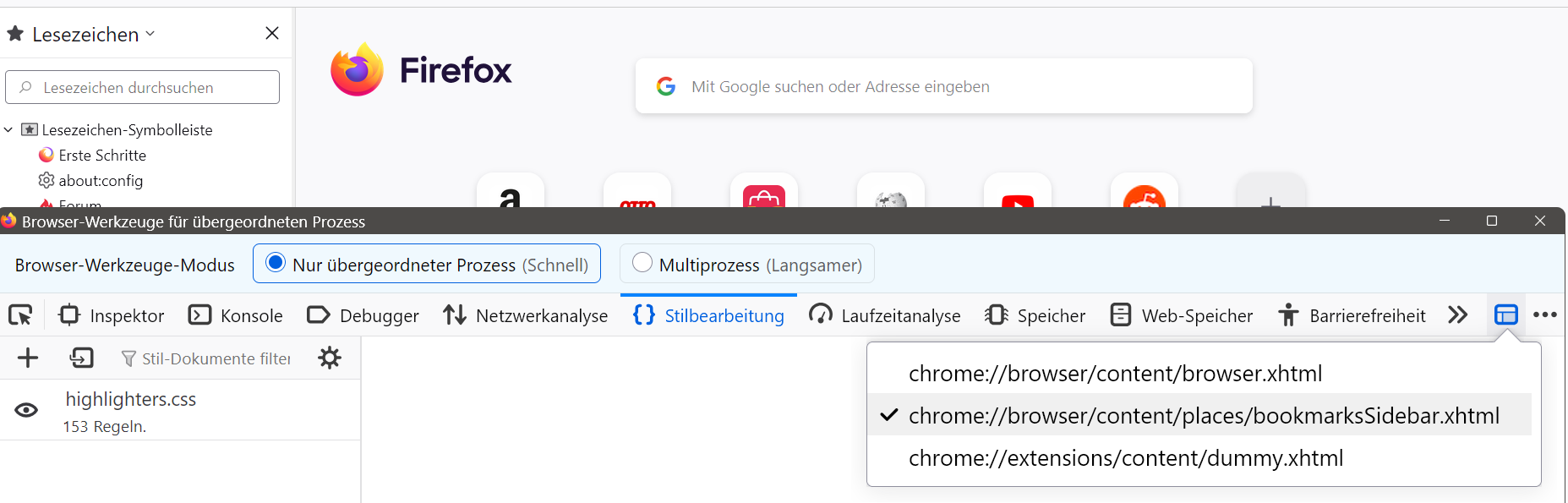1568x503 pixels.
Task: Select the Multiprozess radio button
Action: (642, 263)
